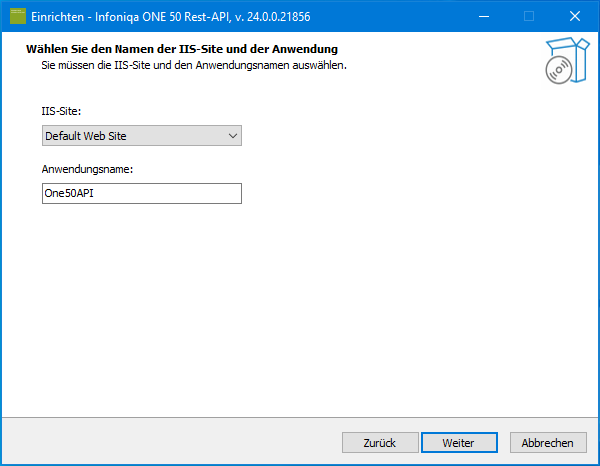The width and height of the screenshot is (600, 466).
Task: Click the Zurück button
Action: coord(380,443)
